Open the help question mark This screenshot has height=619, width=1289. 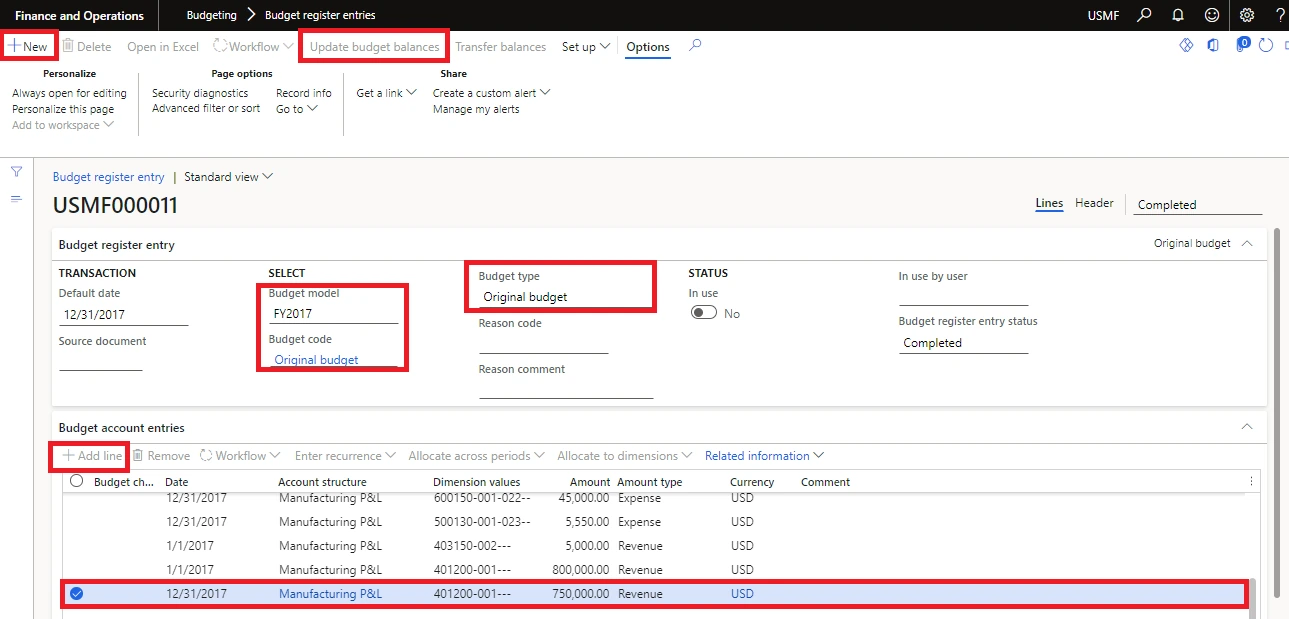(1280, 15)
